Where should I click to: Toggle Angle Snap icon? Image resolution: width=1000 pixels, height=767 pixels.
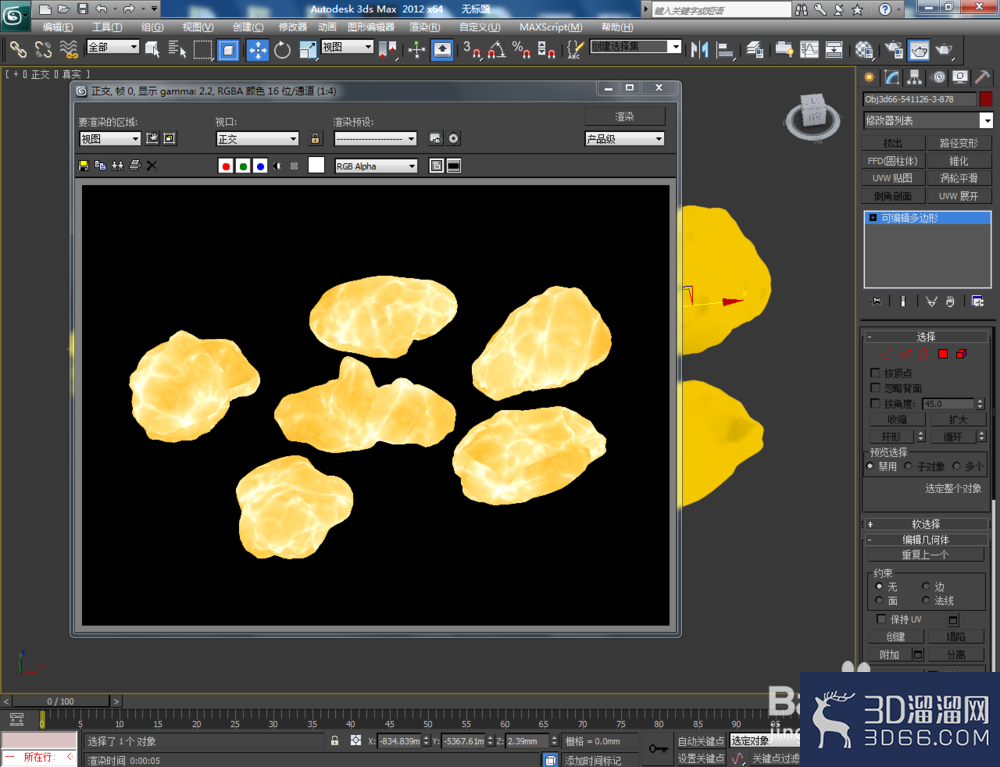click(497, 50)
